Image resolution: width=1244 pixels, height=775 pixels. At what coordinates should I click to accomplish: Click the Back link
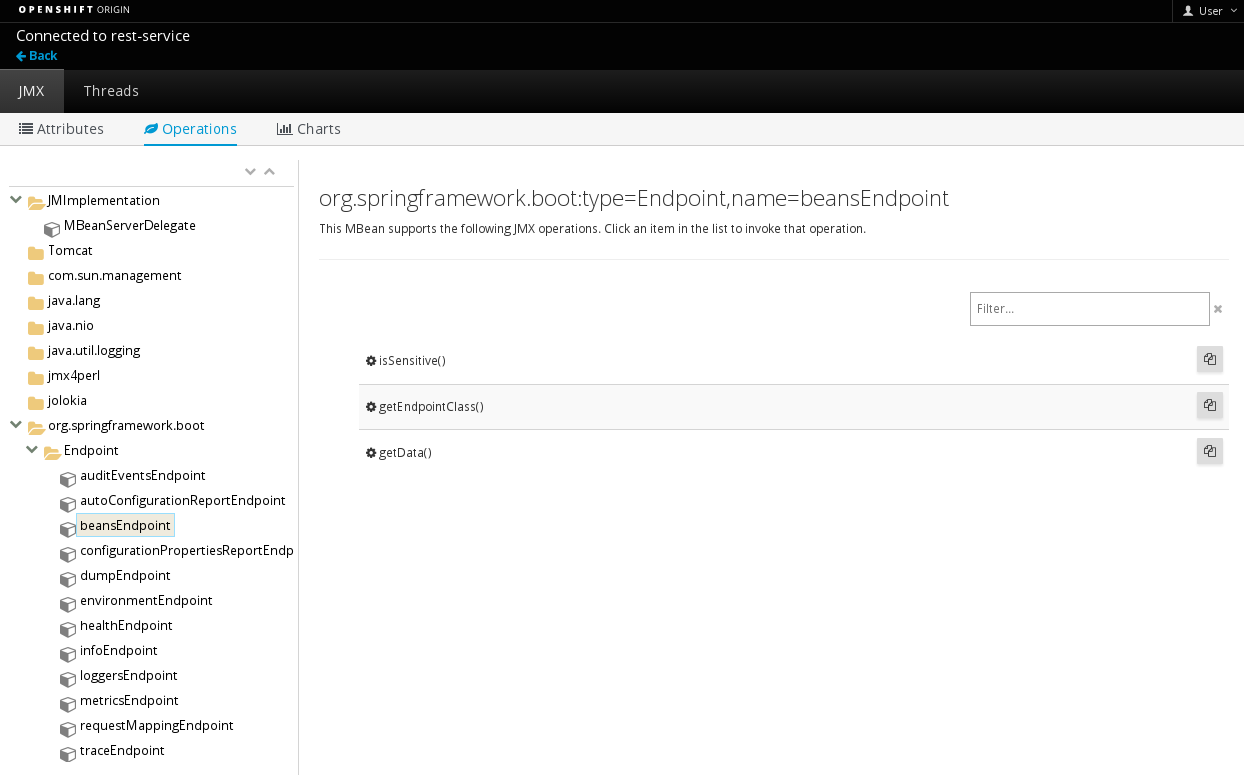click(x=37, y=56)
